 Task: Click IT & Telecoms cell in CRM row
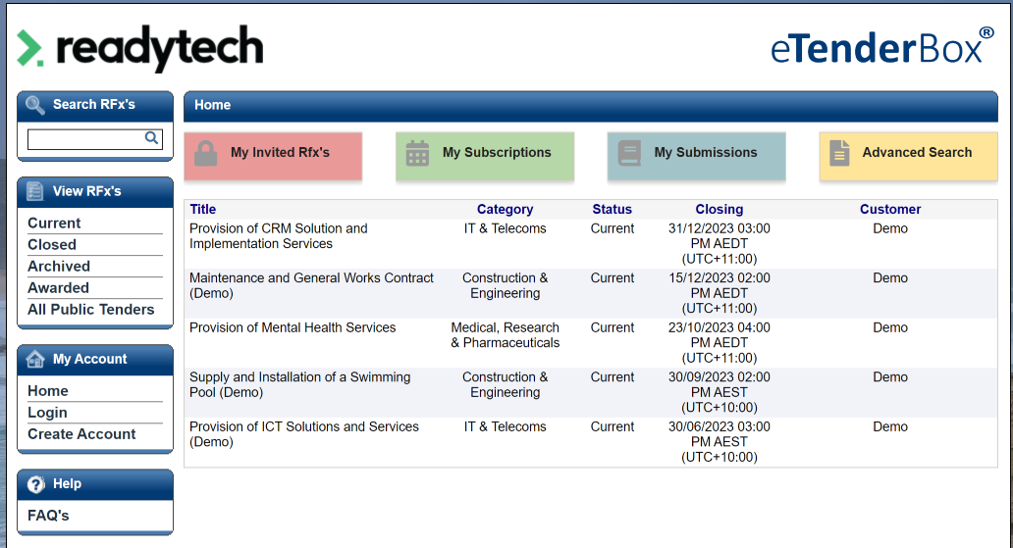(x=505, y=229)
